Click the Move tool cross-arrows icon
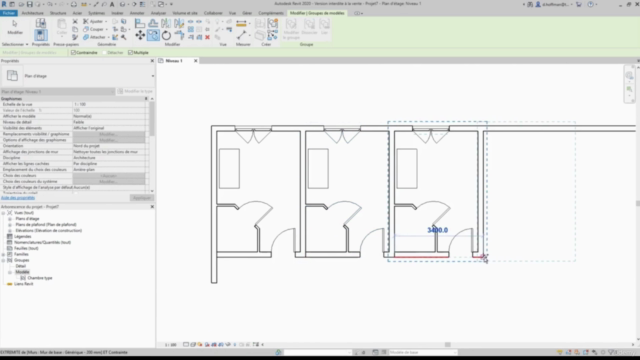 click(140, 36)
